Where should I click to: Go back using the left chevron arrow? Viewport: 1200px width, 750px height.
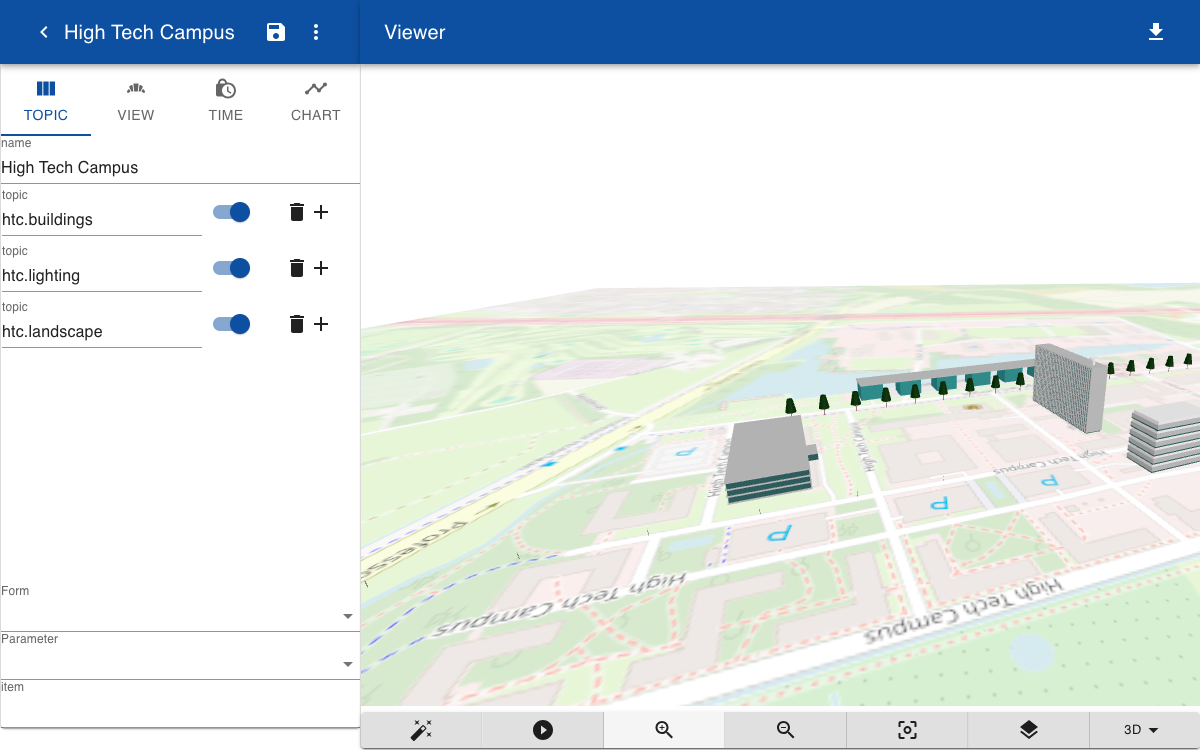[44, 32]
